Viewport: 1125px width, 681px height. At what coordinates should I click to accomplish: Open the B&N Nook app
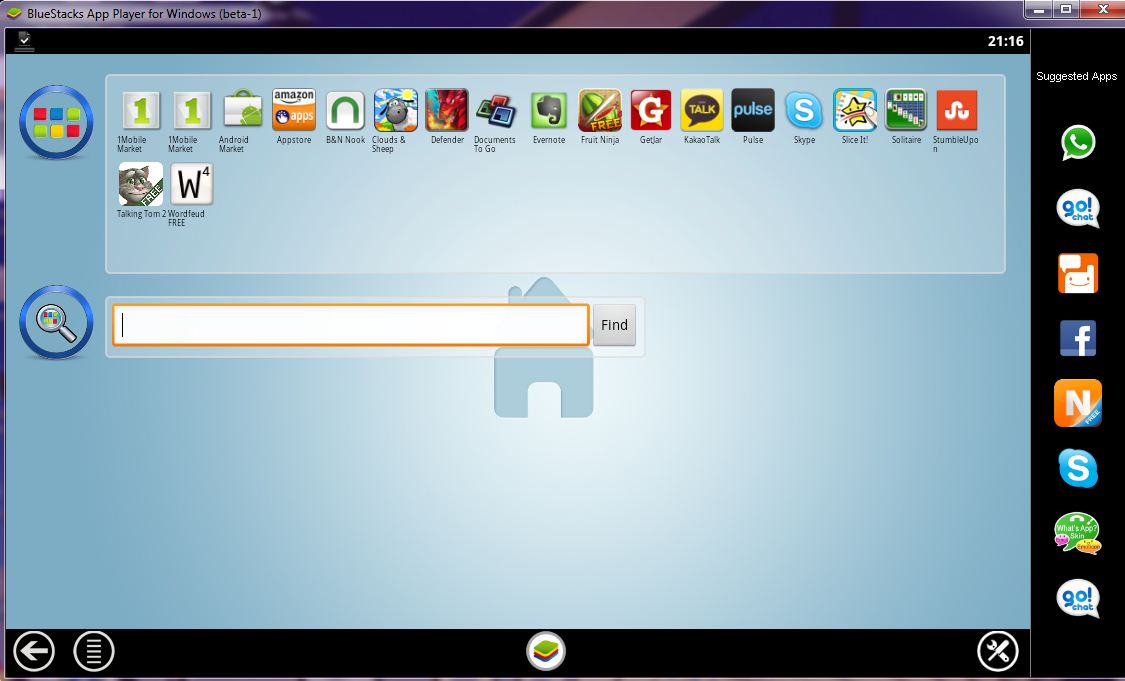[345, 111]
